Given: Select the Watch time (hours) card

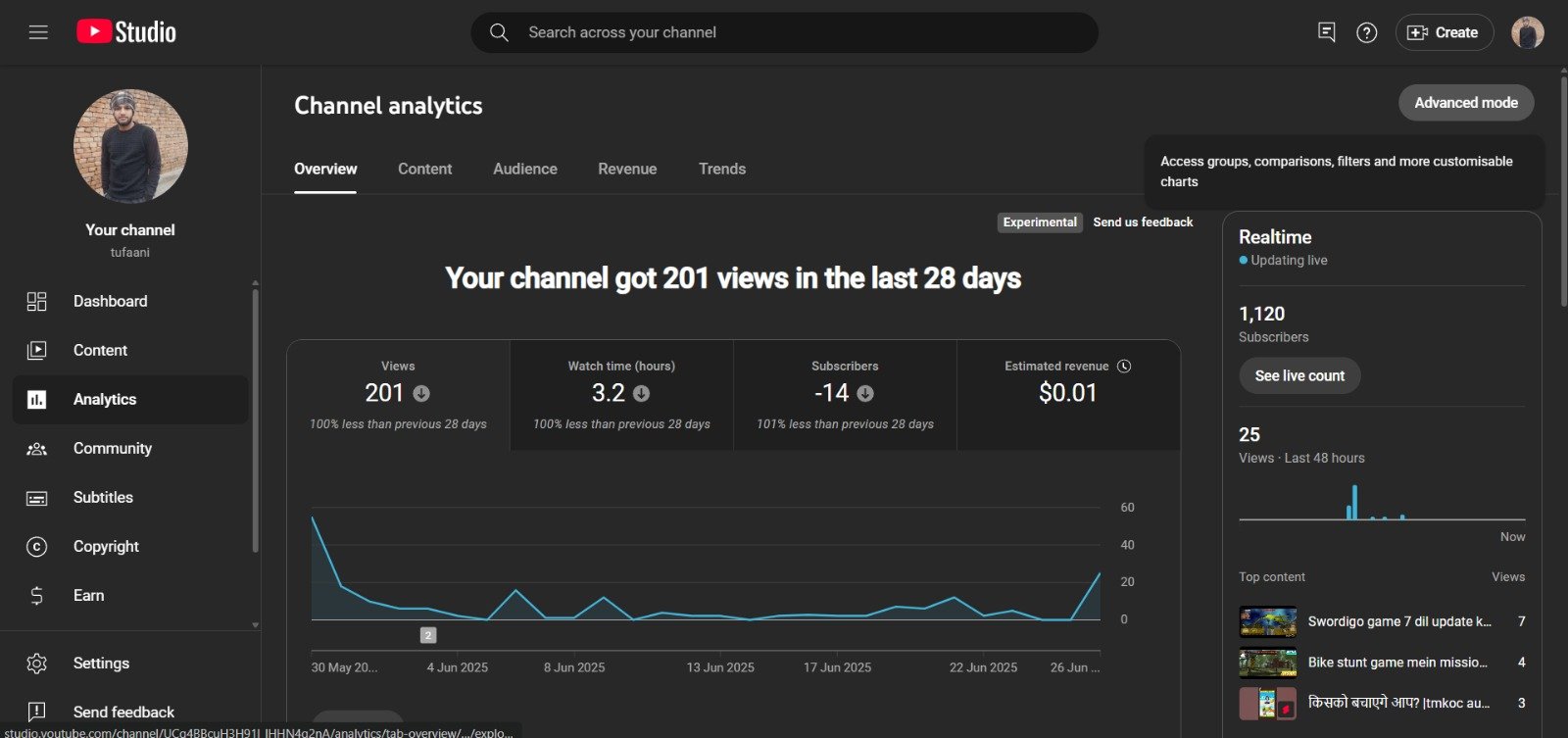Looking at the screenshot, I should [x=621, y=395].
